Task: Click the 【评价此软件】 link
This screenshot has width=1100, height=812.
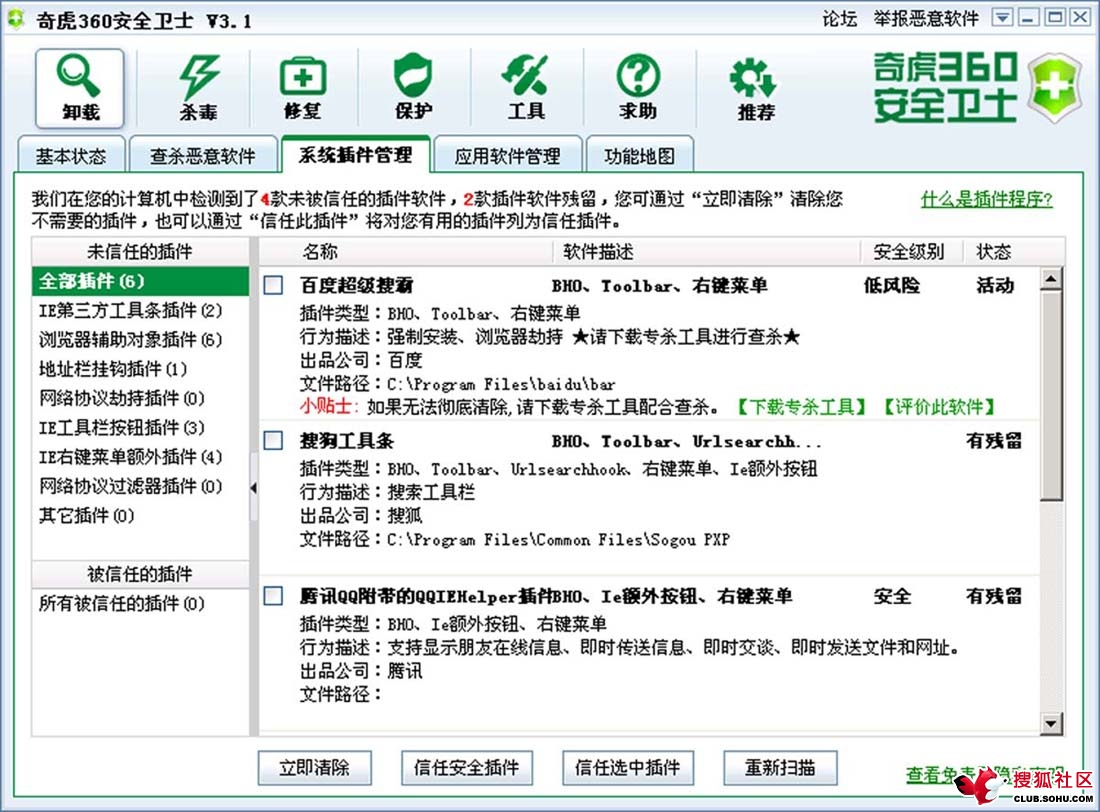Action: pos(939,407)
